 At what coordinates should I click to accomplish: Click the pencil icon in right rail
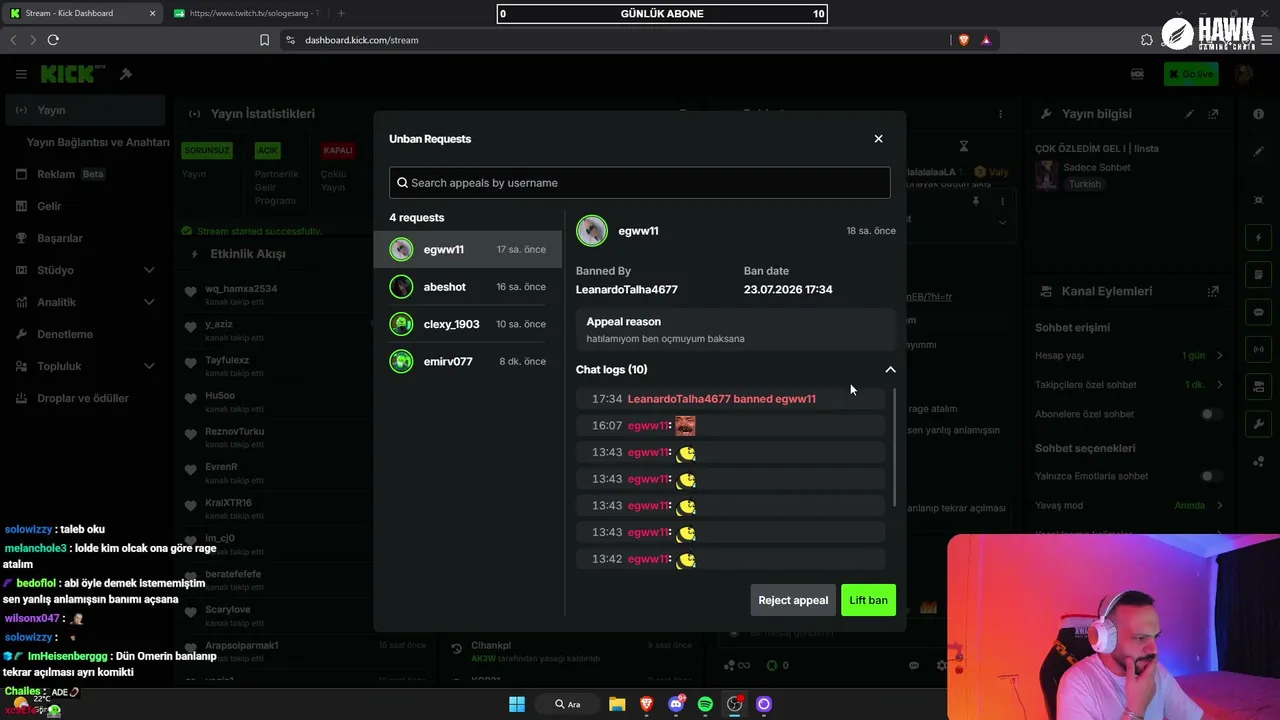point(1258,152)
